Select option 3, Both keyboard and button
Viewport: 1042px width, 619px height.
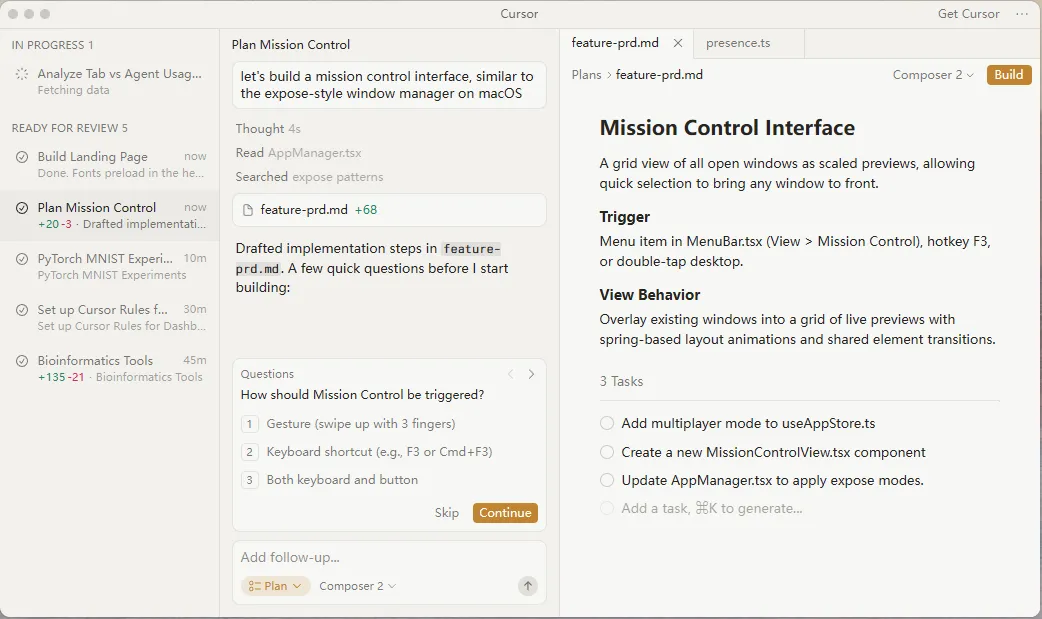[389, 480]
